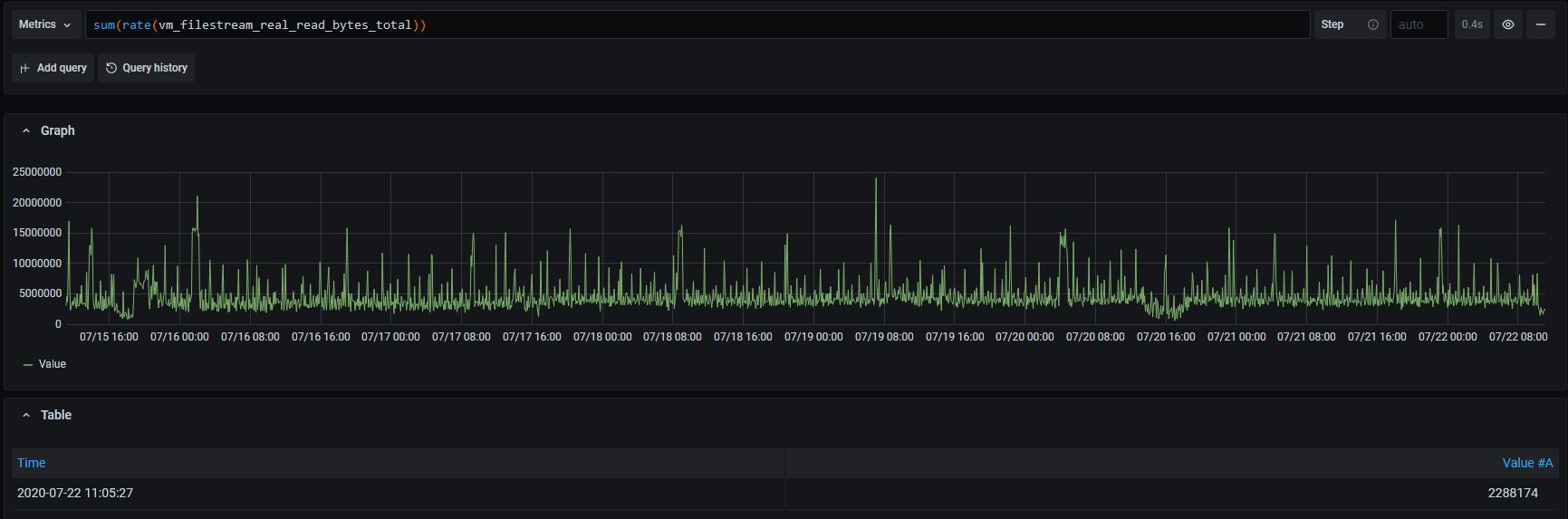Collapse the Graph panel
Image resolution: width=1568 pixels, height=519 pixels.
(x=26, y=130)
